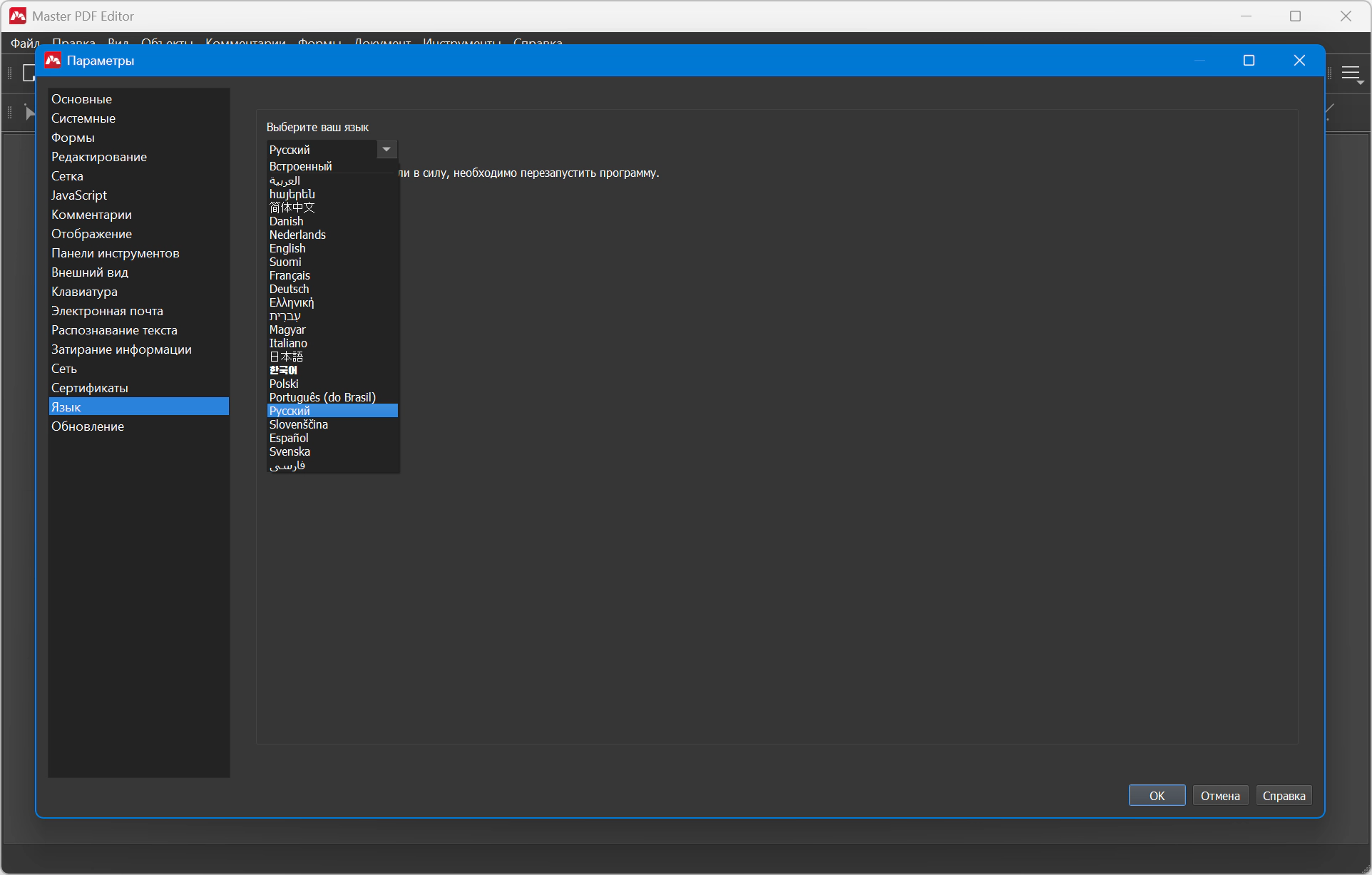The height and width of the screenshot is (875, 1372).
Task: Select Электронная почта category
Action: click(139, 311)
